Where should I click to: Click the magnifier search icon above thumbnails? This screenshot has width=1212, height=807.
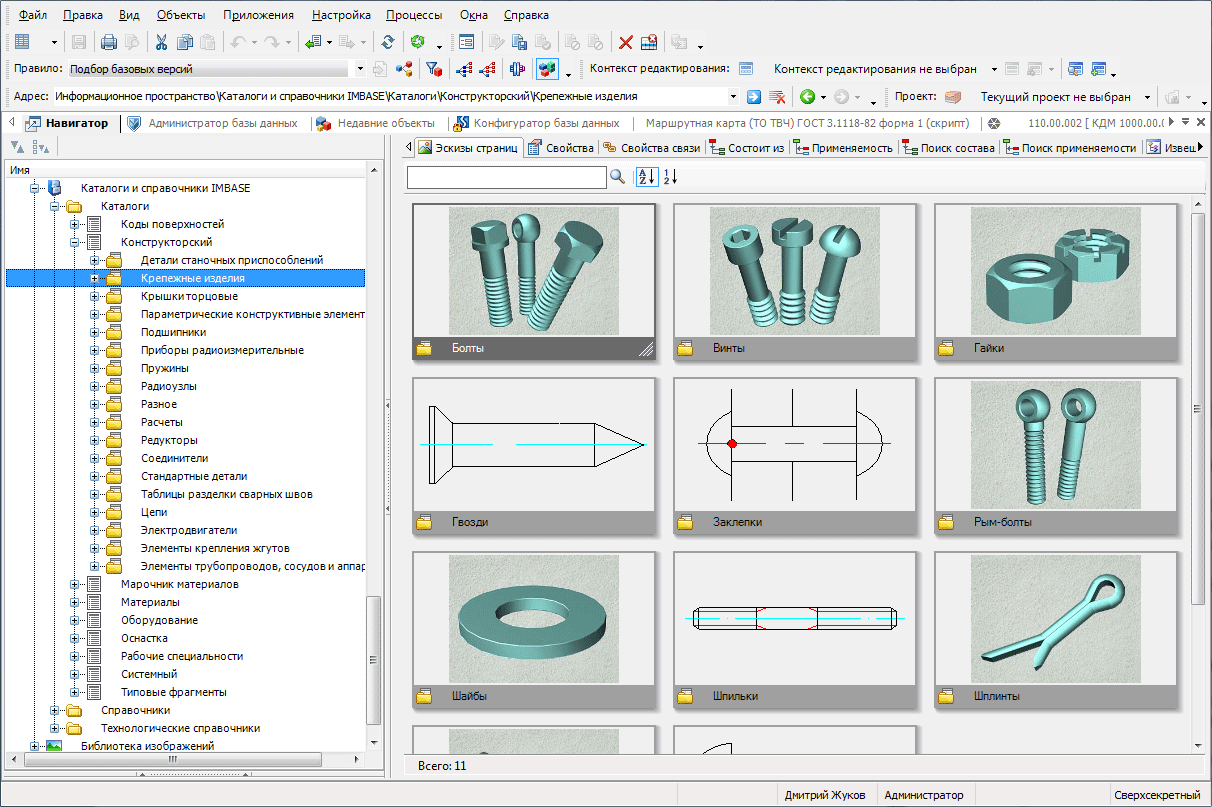click(618, 177)
